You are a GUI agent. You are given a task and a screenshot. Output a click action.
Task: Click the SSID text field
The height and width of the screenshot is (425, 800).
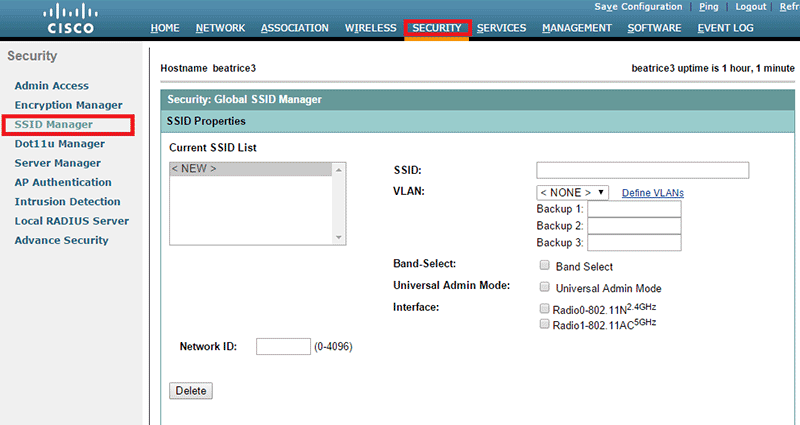click(x=642, y=170)
